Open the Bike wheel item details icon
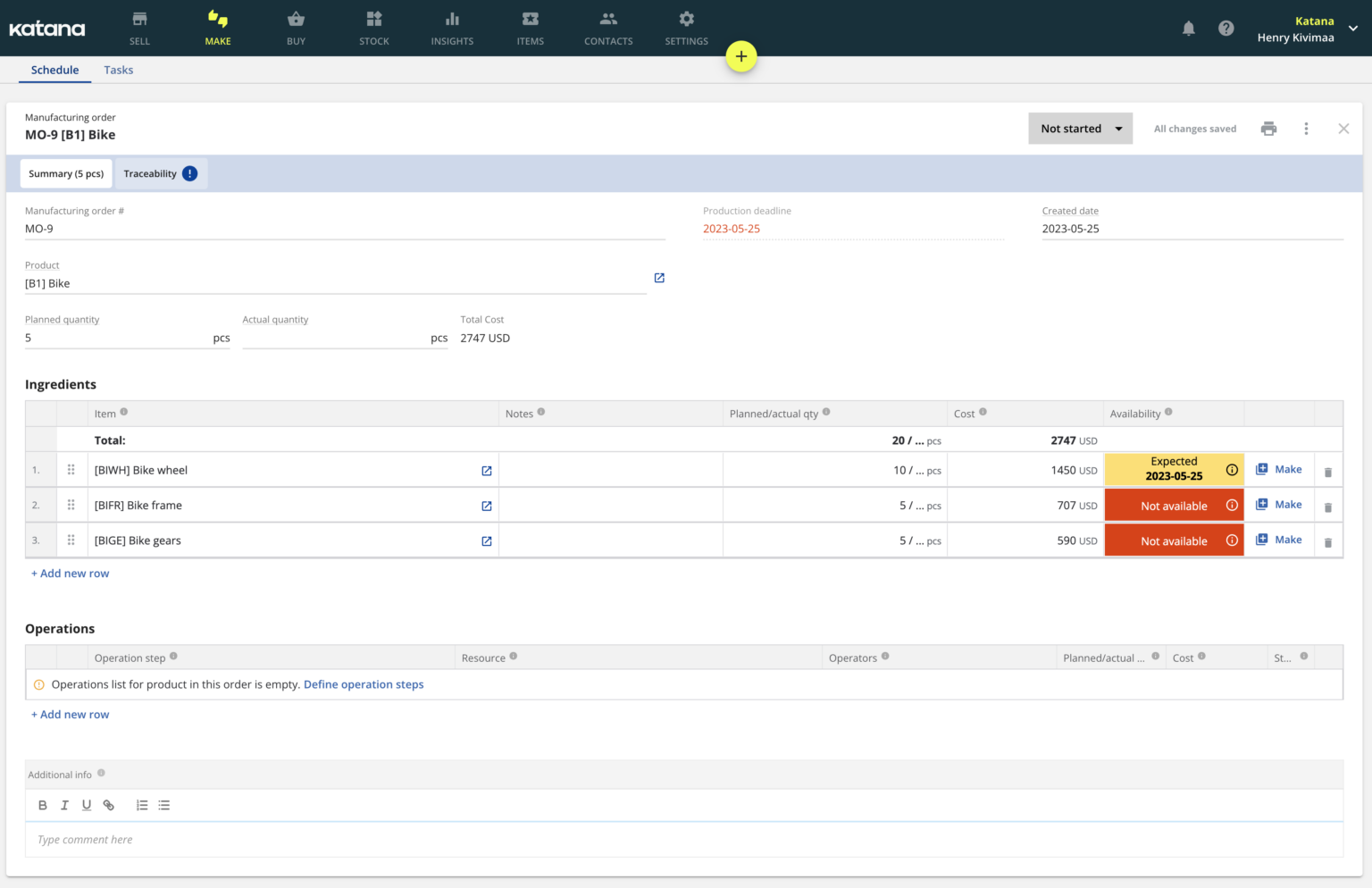 pyautogui.click(x=486, y=471)
